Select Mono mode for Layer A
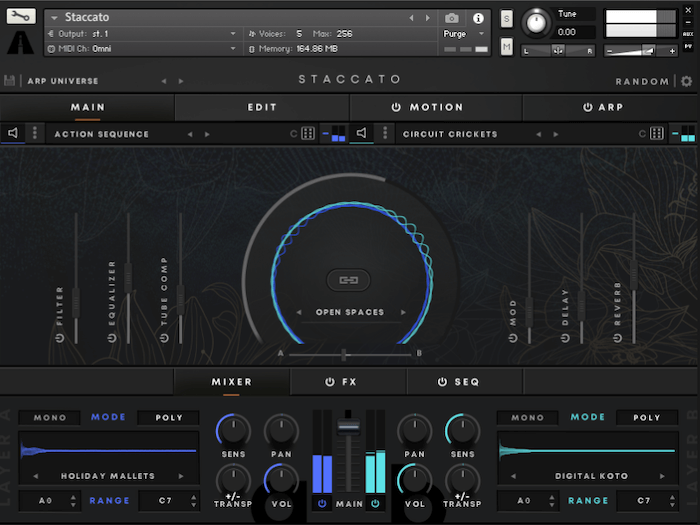Image resolution: width=700 pixels, height=525 pixels. coord(50,417)
